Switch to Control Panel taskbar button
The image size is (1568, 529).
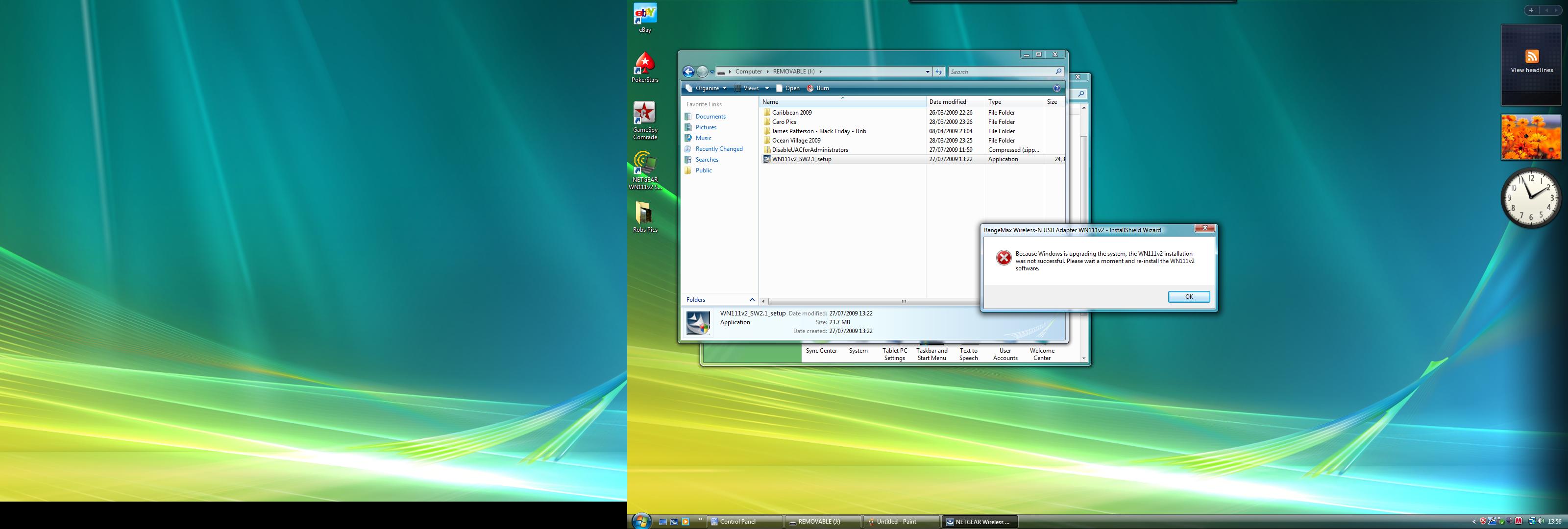pos(745,522)
